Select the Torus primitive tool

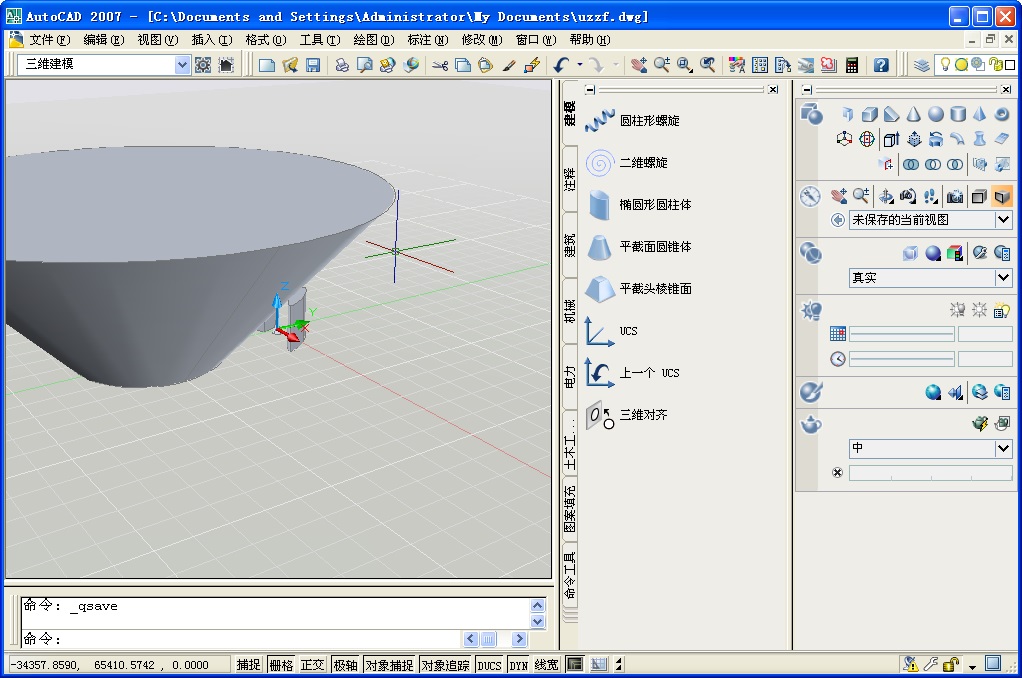tap(1001, 114)
